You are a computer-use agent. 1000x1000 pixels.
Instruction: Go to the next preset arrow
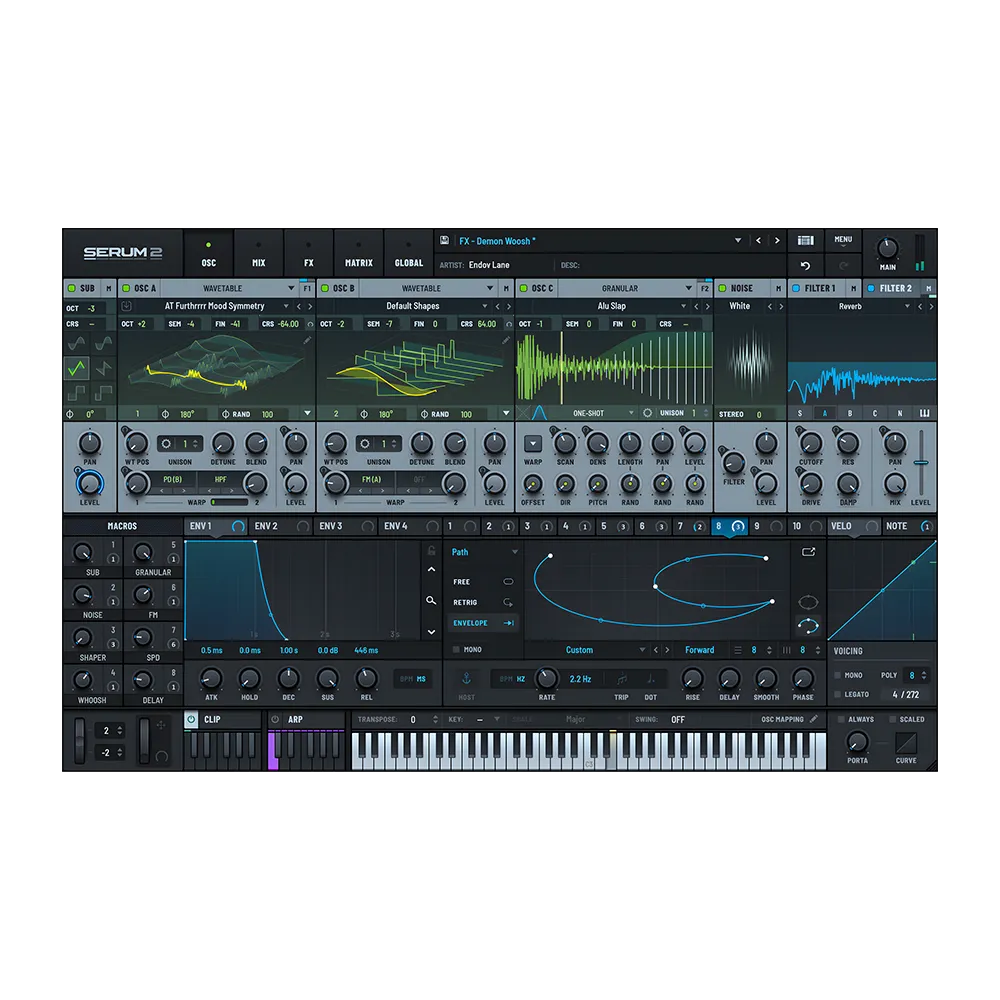coord(777,240)
